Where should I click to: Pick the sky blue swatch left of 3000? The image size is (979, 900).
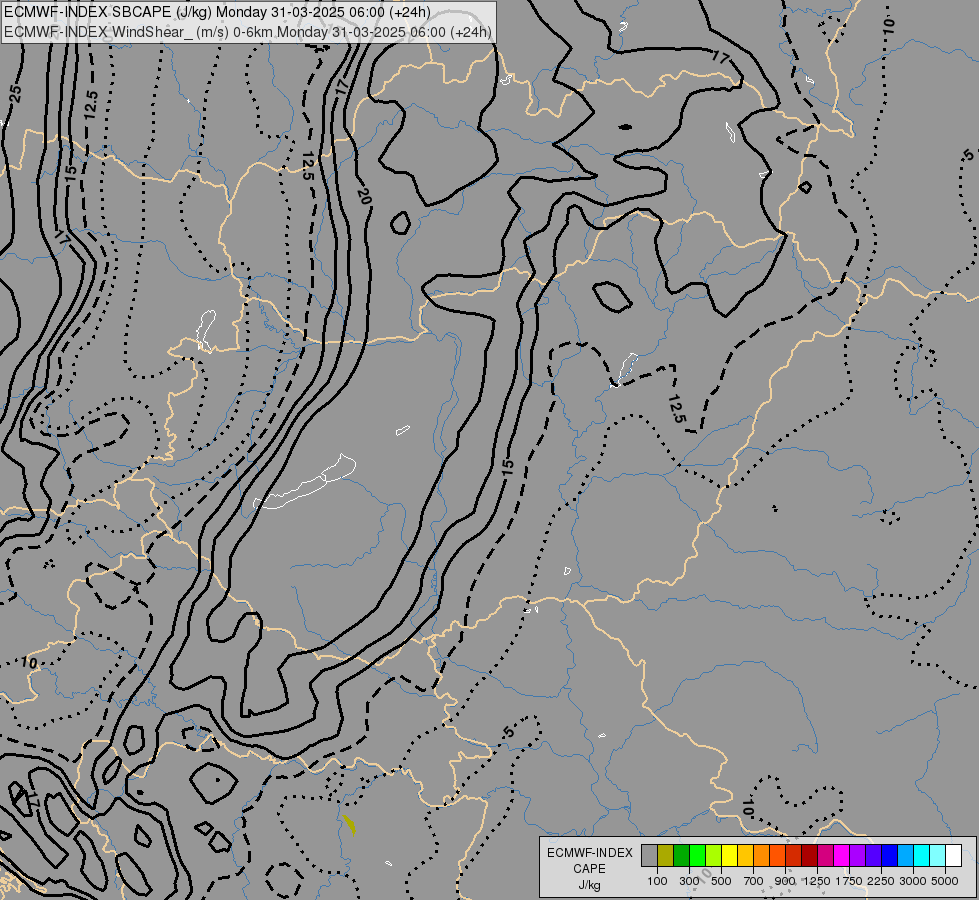click(905, 855)
